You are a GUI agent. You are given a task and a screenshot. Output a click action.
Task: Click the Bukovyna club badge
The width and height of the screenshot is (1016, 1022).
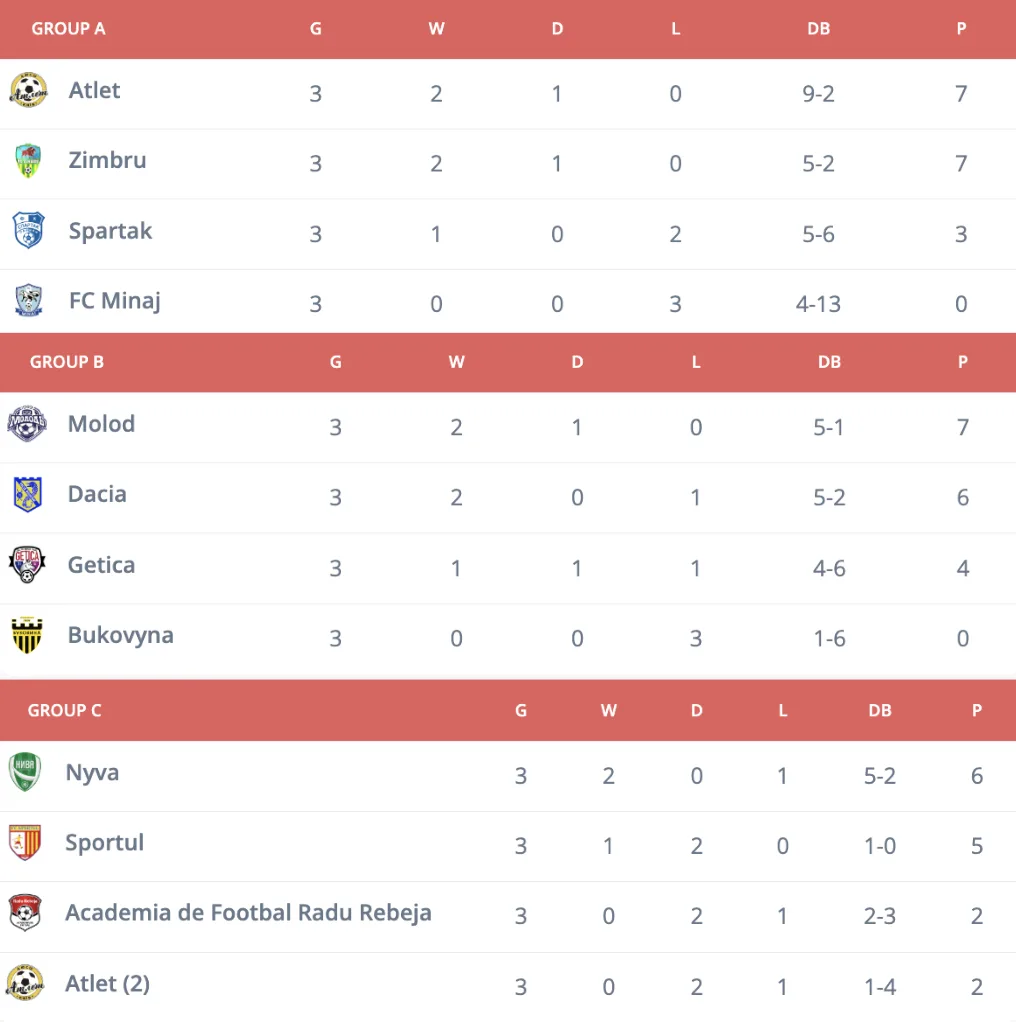click(x=27, y=635)
